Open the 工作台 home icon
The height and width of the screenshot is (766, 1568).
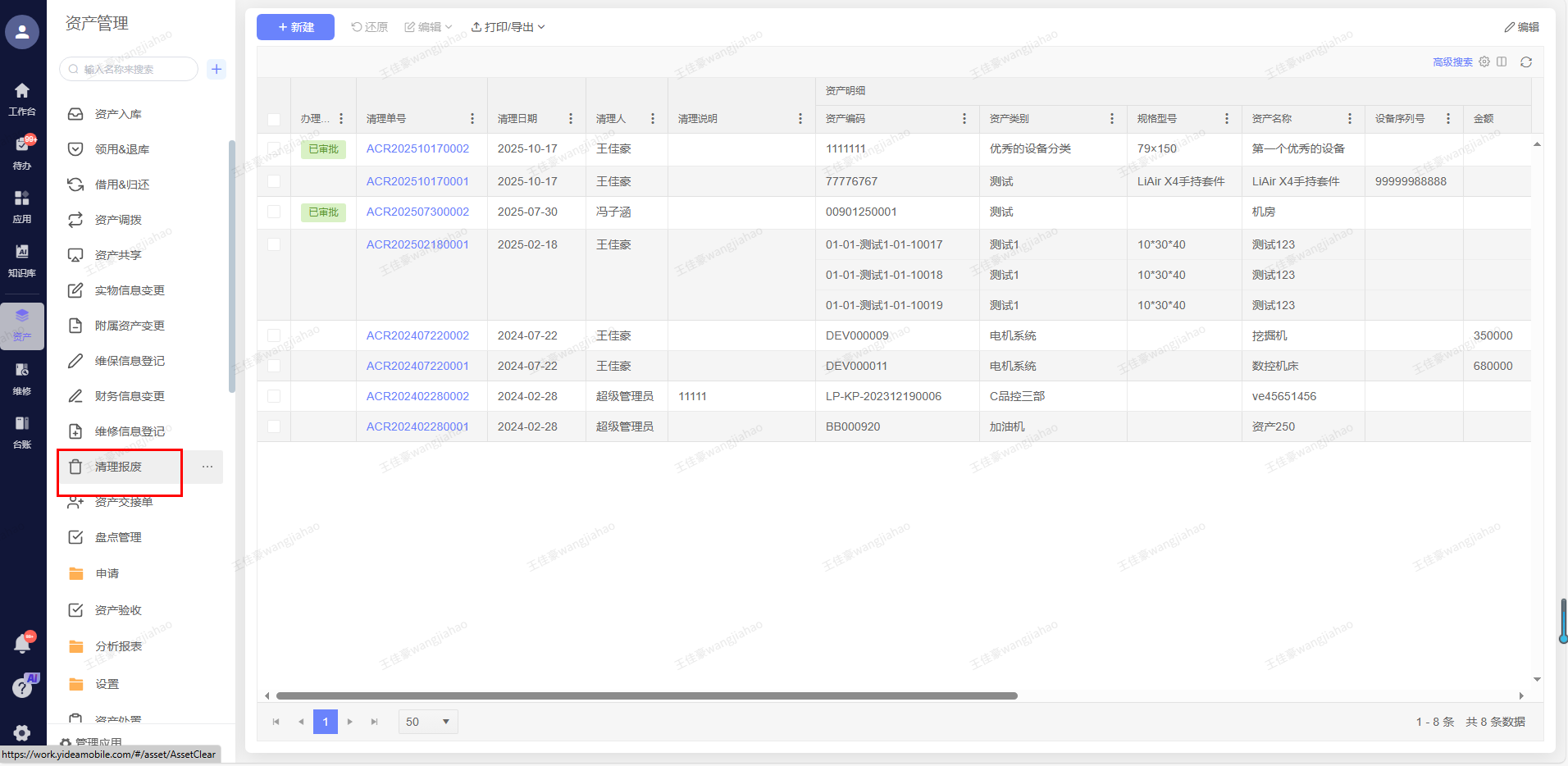pyautogui.click(x=22, y=98)
